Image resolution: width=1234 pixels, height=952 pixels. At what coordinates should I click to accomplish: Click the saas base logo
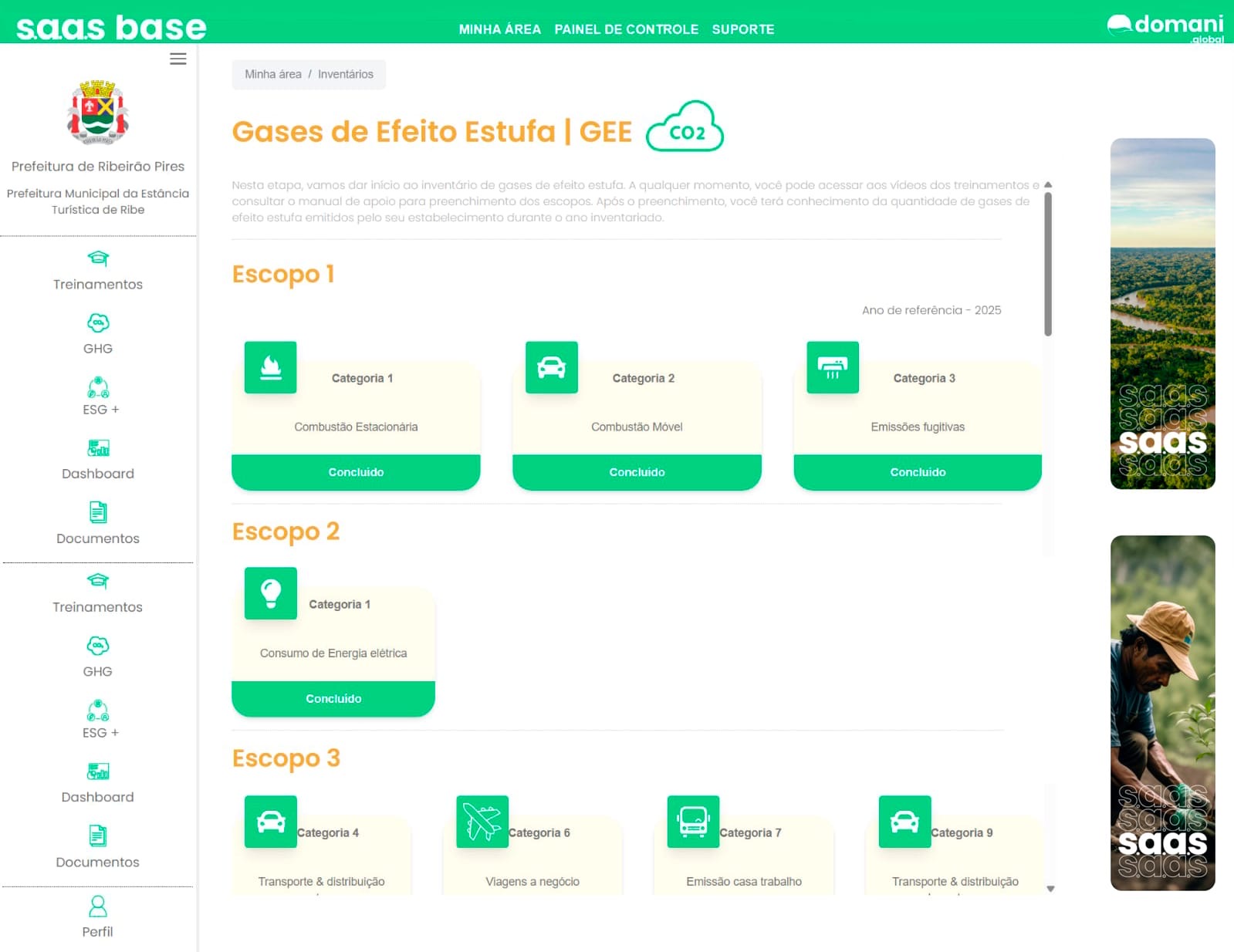[111, 28]
